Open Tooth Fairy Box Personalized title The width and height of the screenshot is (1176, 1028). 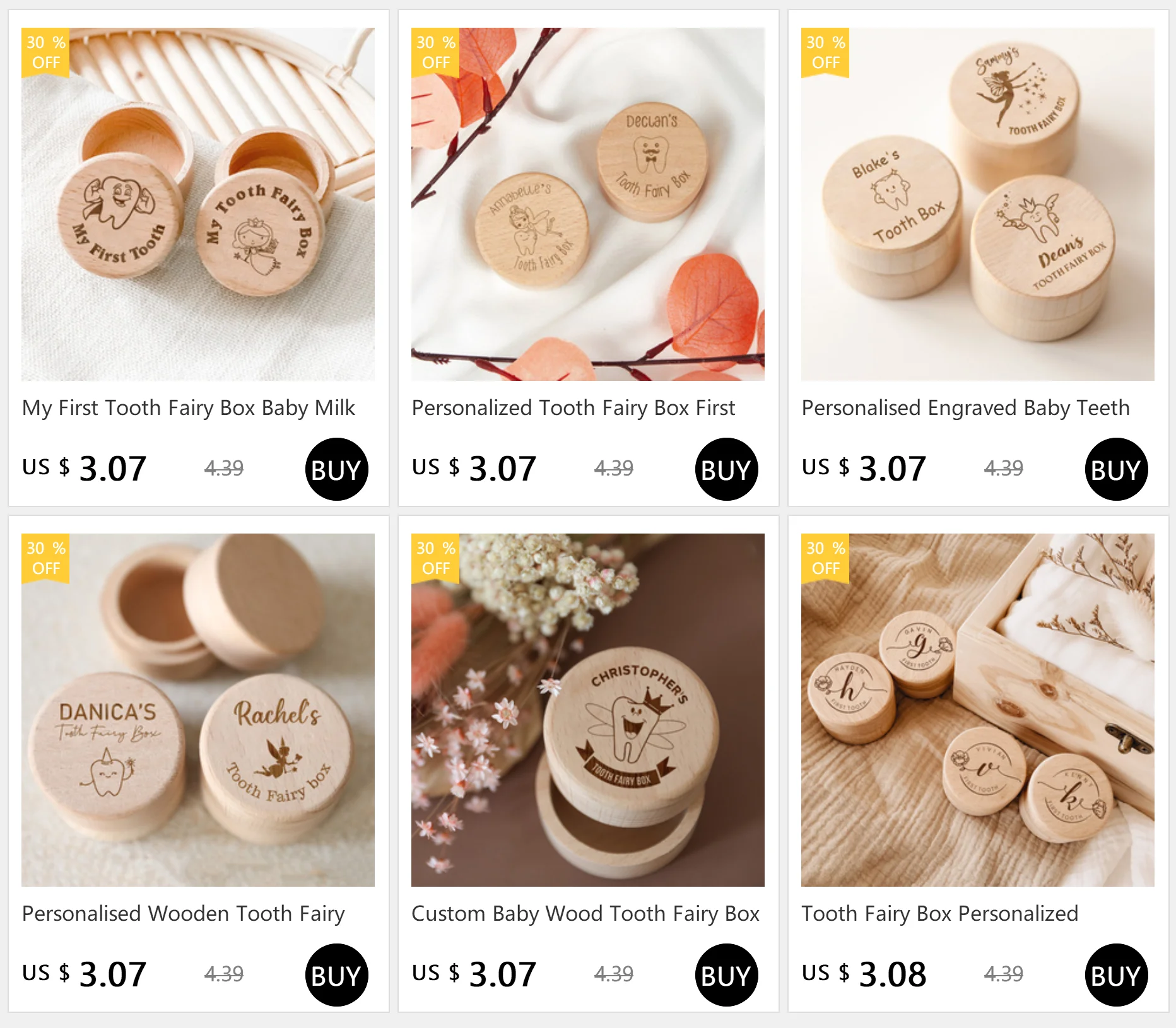pos(940,914)
